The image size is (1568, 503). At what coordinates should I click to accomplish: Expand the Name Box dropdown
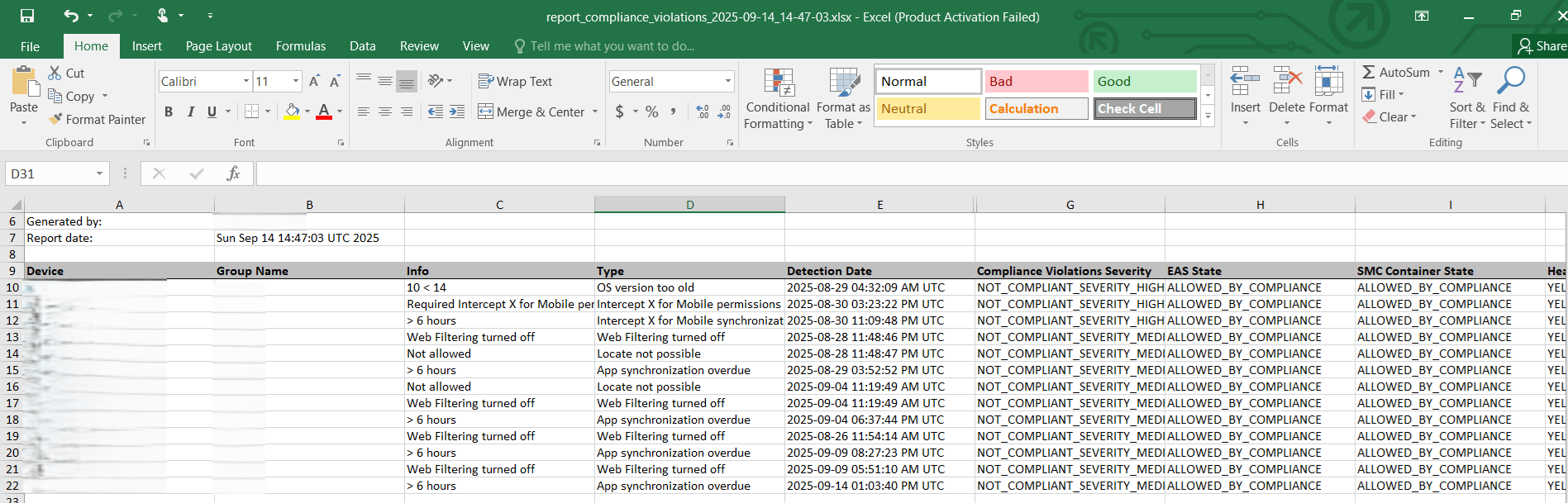(x=99, y=173)
